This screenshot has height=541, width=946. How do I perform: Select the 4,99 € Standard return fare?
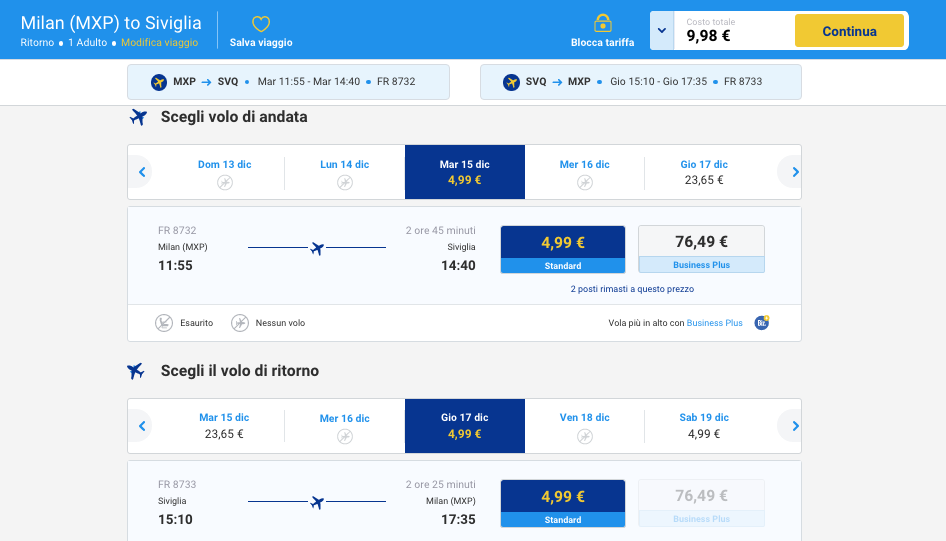[562, 503]
